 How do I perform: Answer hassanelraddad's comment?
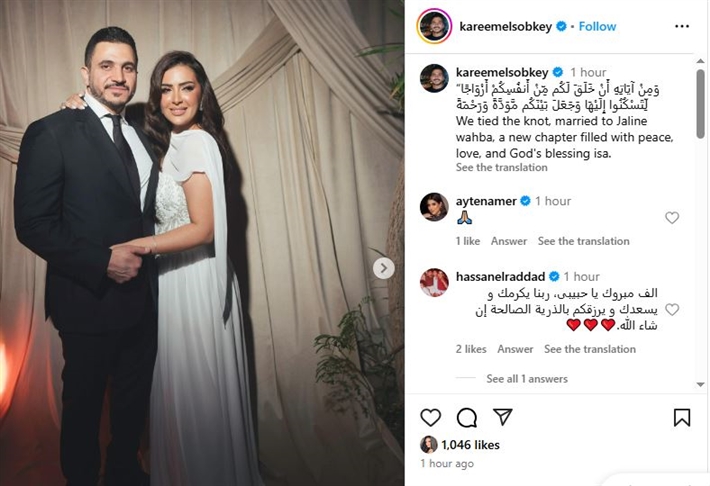coord(515,349)
